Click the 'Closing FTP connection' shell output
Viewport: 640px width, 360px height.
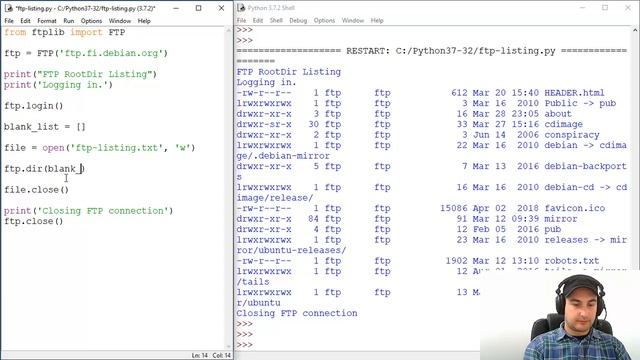(x=297, y=313)
